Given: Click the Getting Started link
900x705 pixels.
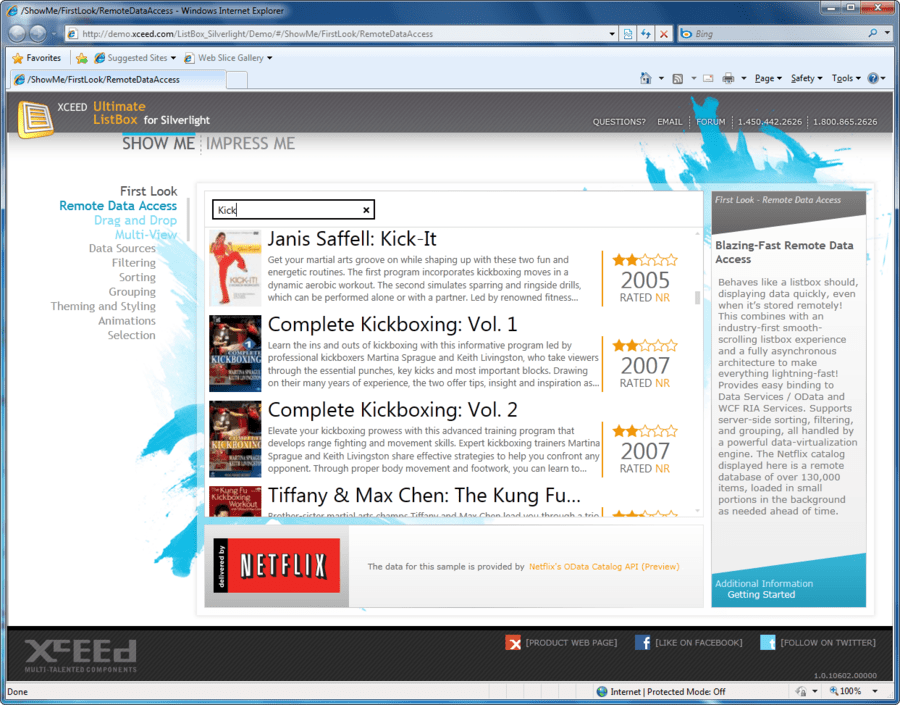Looking at the screenshot, I should [761, 595].
